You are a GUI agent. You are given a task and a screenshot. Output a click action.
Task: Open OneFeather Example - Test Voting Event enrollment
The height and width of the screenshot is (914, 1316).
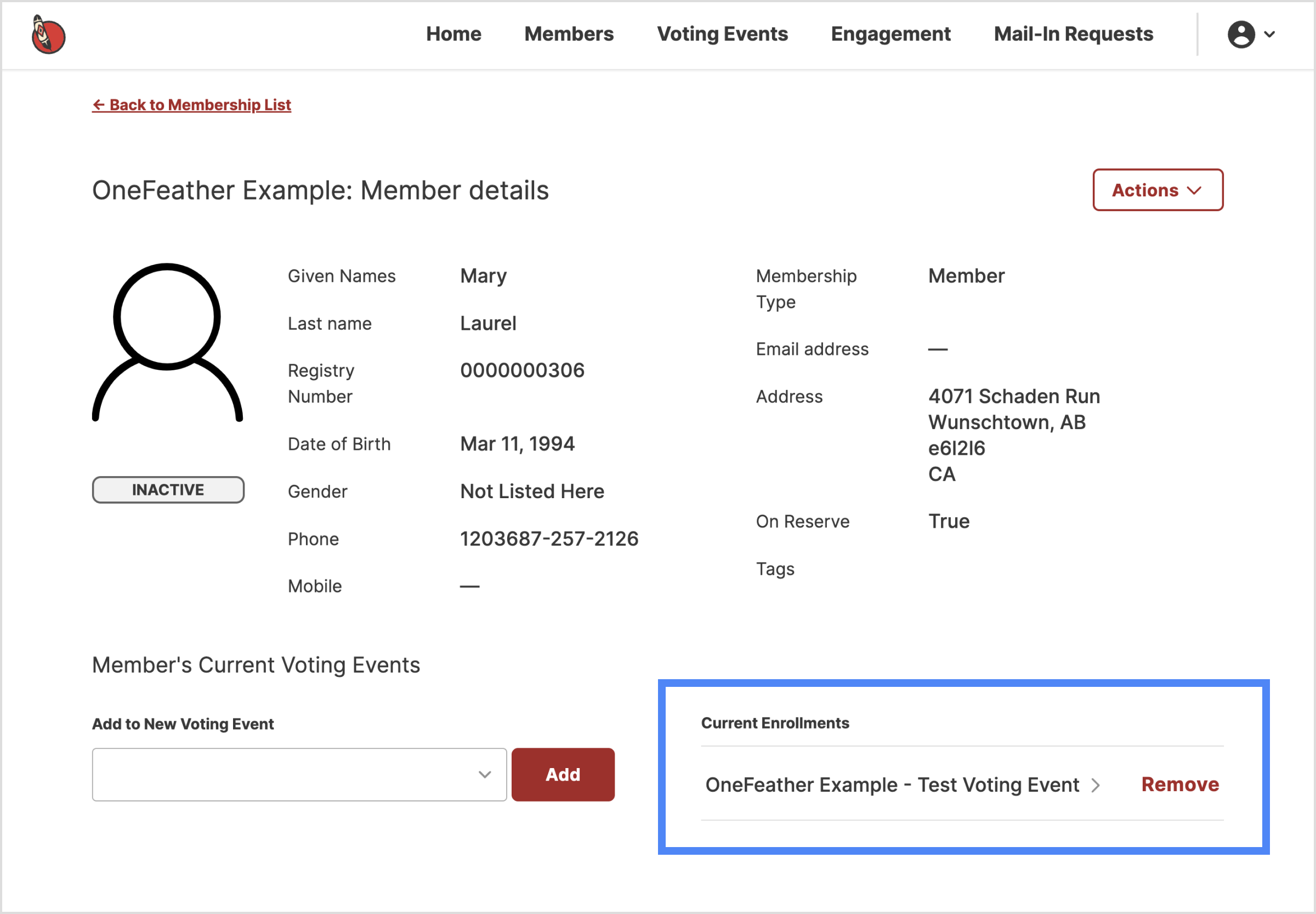pos(892,785)
